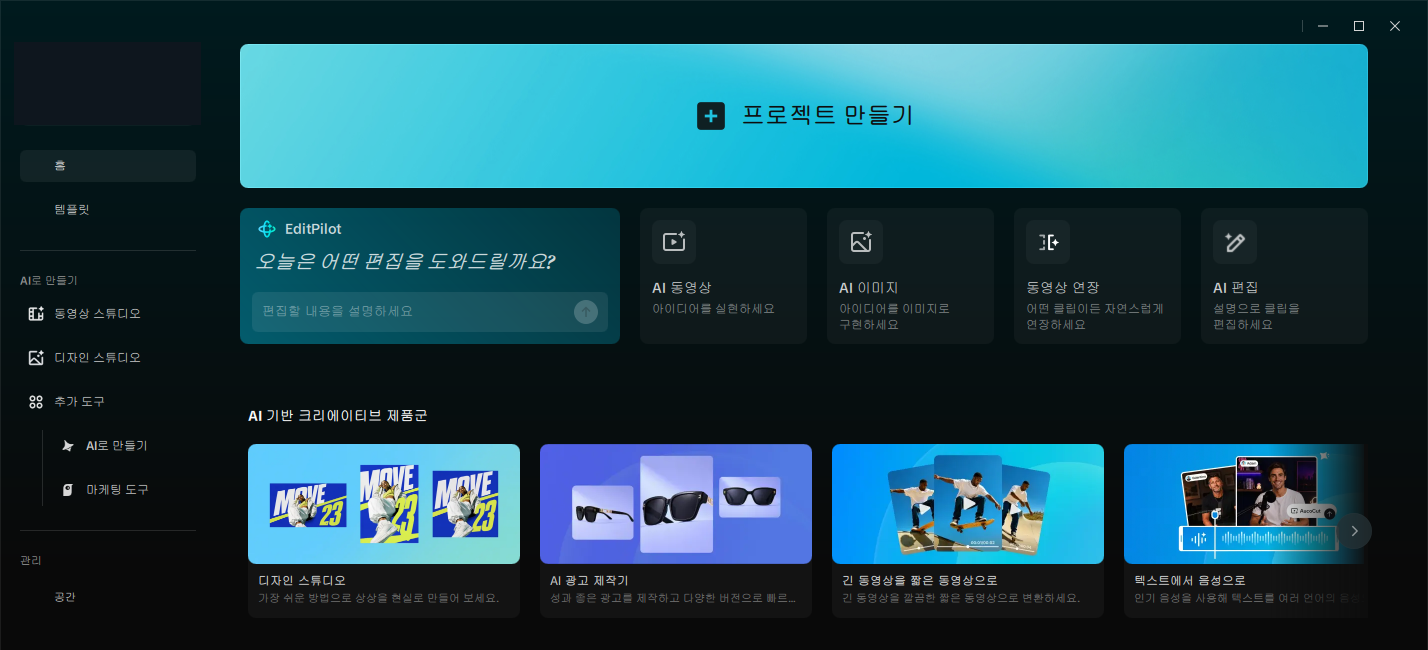The width and height of the screenshot is (1428, 650).
Task: Select the AI로 만들기 sub-item with cursor icon
Action: (x=124, y=446)
